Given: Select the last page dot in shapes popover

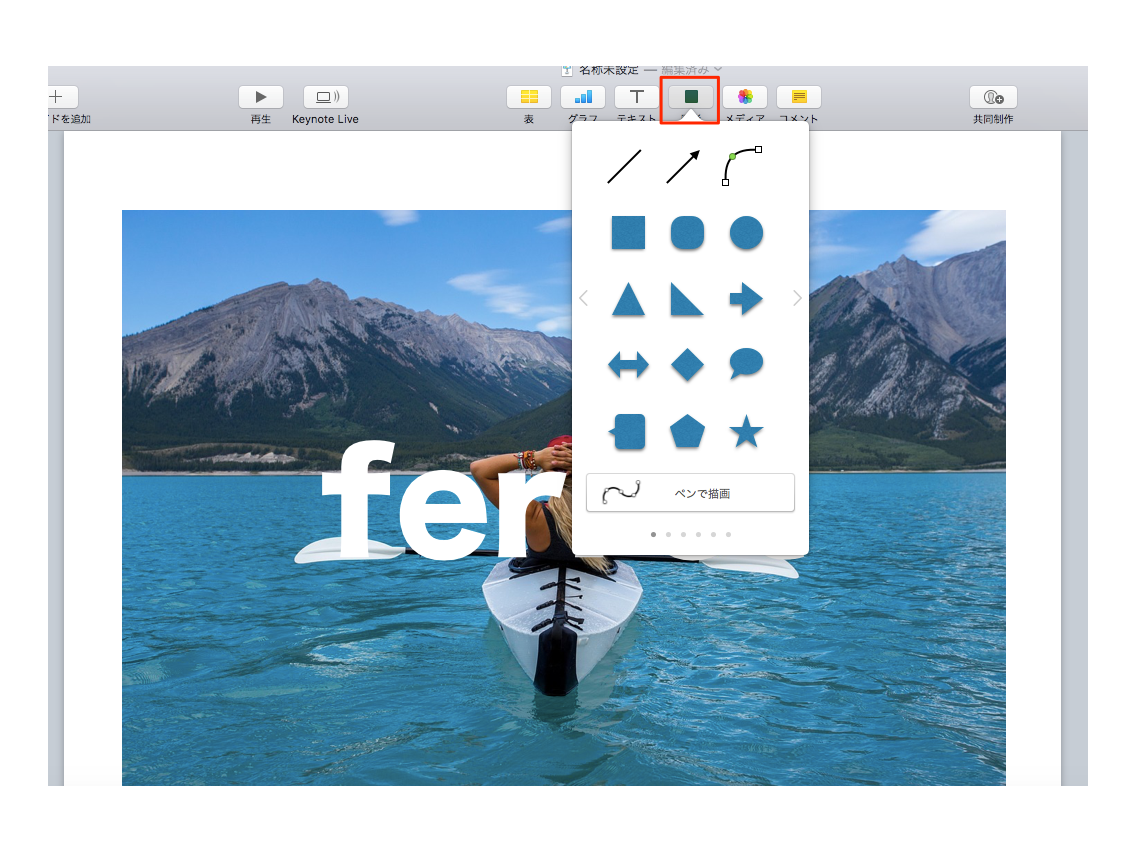Looking at the screenshot, I should pos(728,535).
